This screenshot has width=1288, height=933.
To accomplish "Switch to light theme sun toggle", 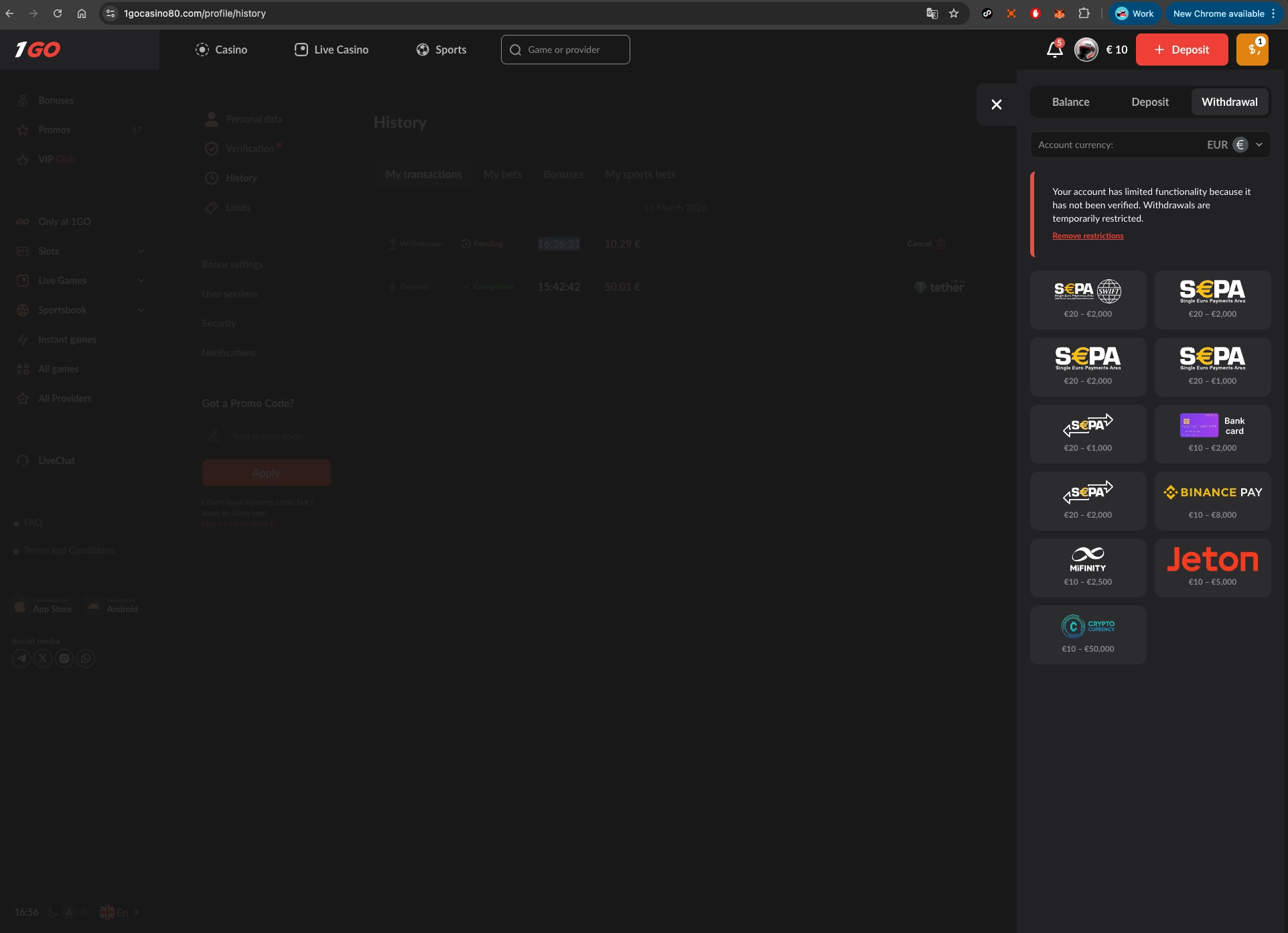I will click(x=85, y=912).
